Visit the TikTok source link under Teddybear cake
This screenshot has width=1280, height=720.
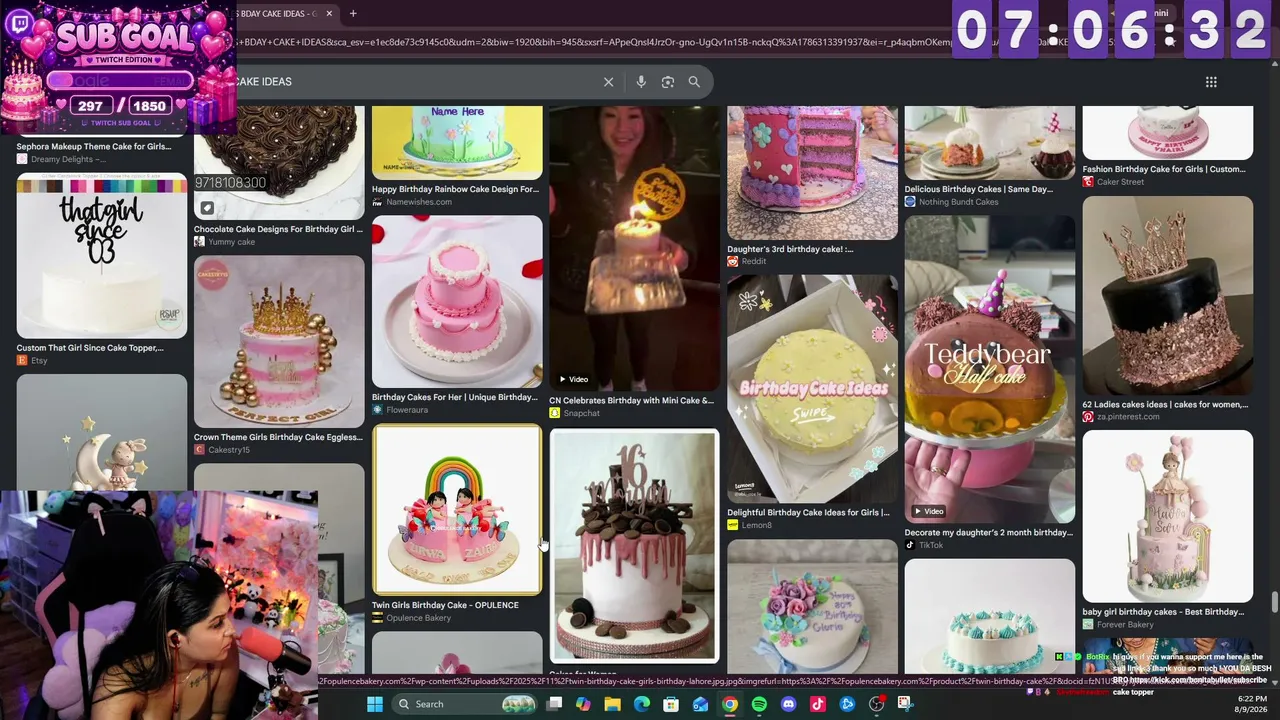point(924,545)
